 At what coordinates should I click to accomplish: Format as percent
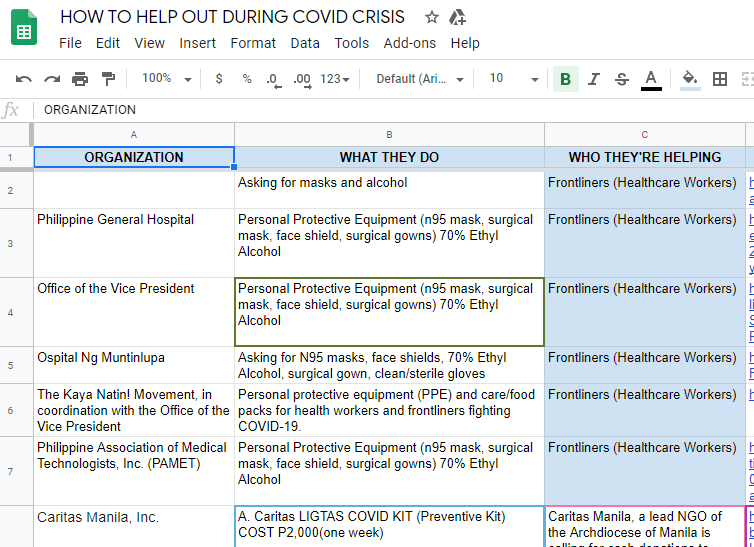pyautogui.click(x=247, y=79)
